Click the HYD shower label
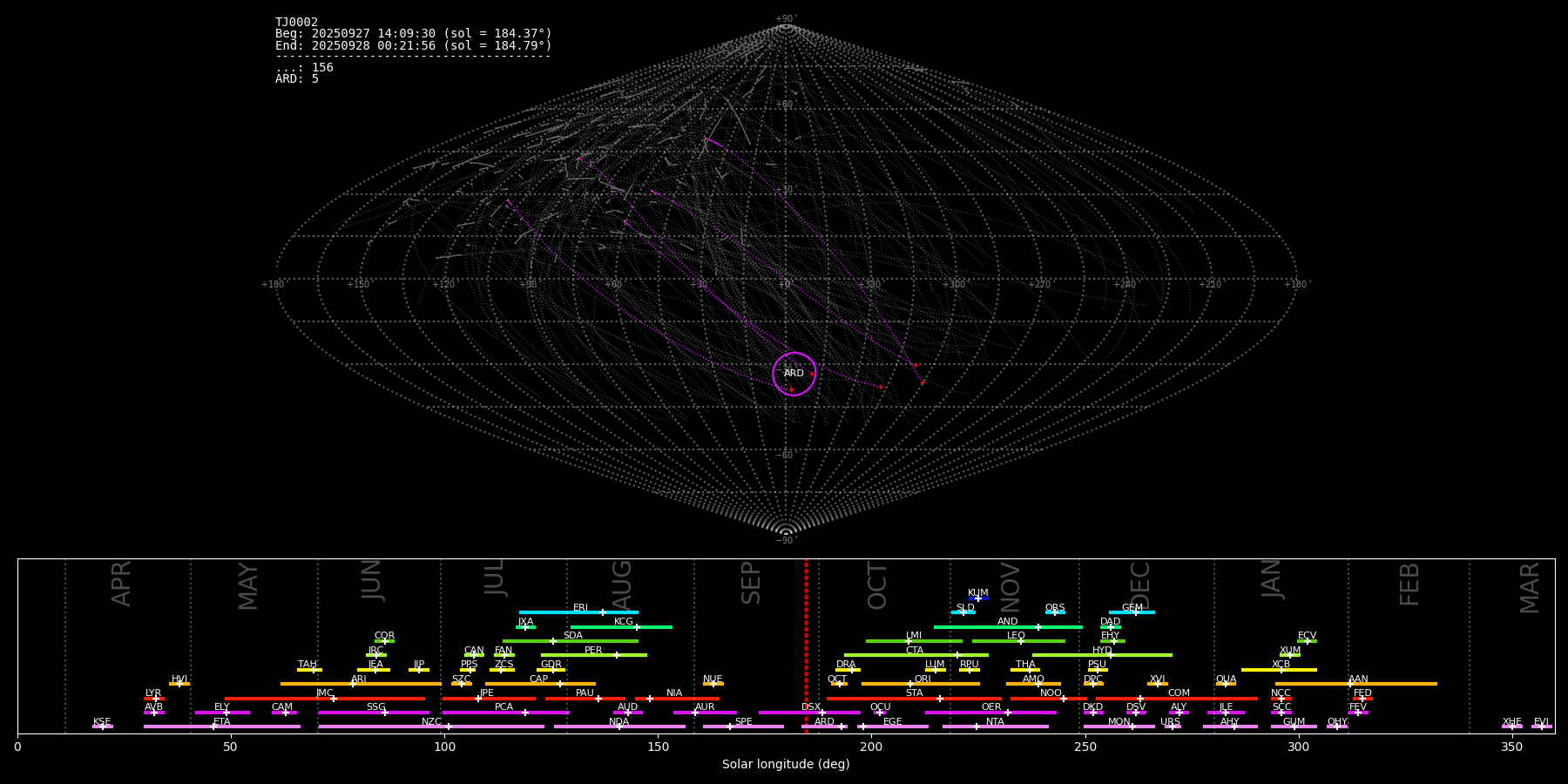 (x=1103, y=651)
